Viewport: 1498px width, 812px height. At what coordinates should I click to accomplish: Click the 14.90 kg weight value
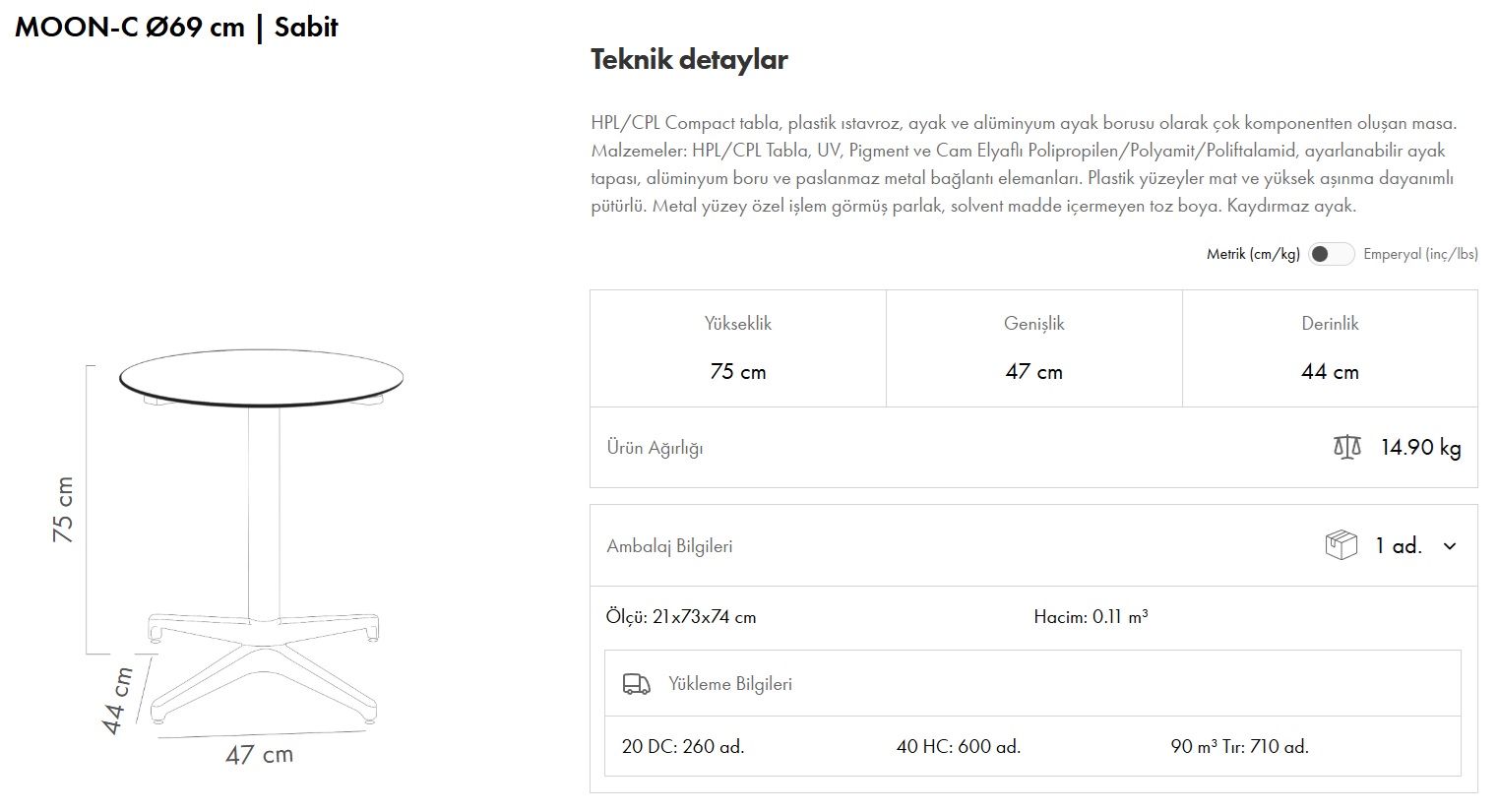[x=1420, y=448]
